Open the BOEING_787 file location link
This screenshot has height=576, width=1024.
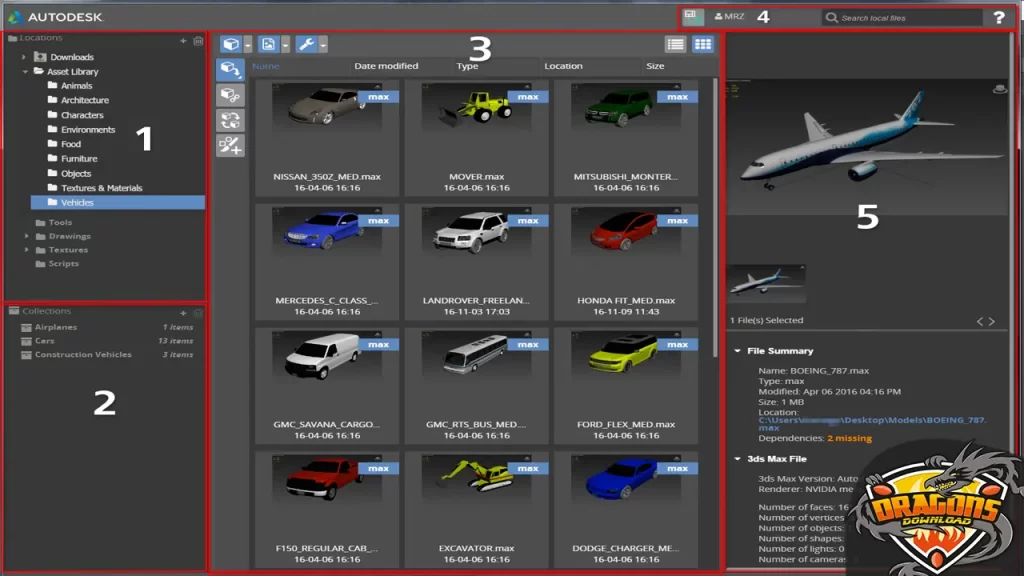tap(872, 424)
